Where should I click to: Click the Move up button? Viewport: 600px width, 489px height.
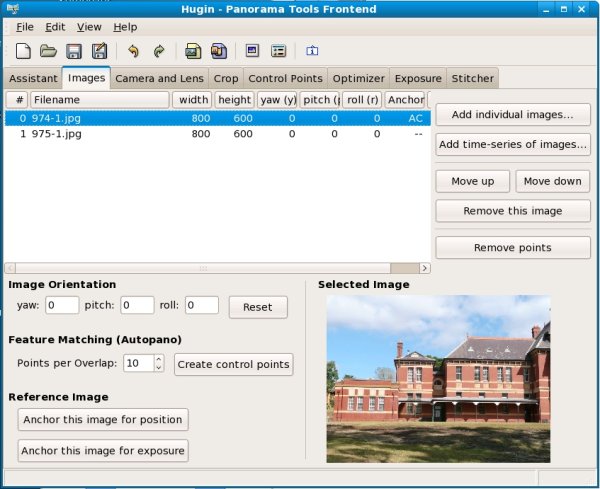click(x=473, y=181)
